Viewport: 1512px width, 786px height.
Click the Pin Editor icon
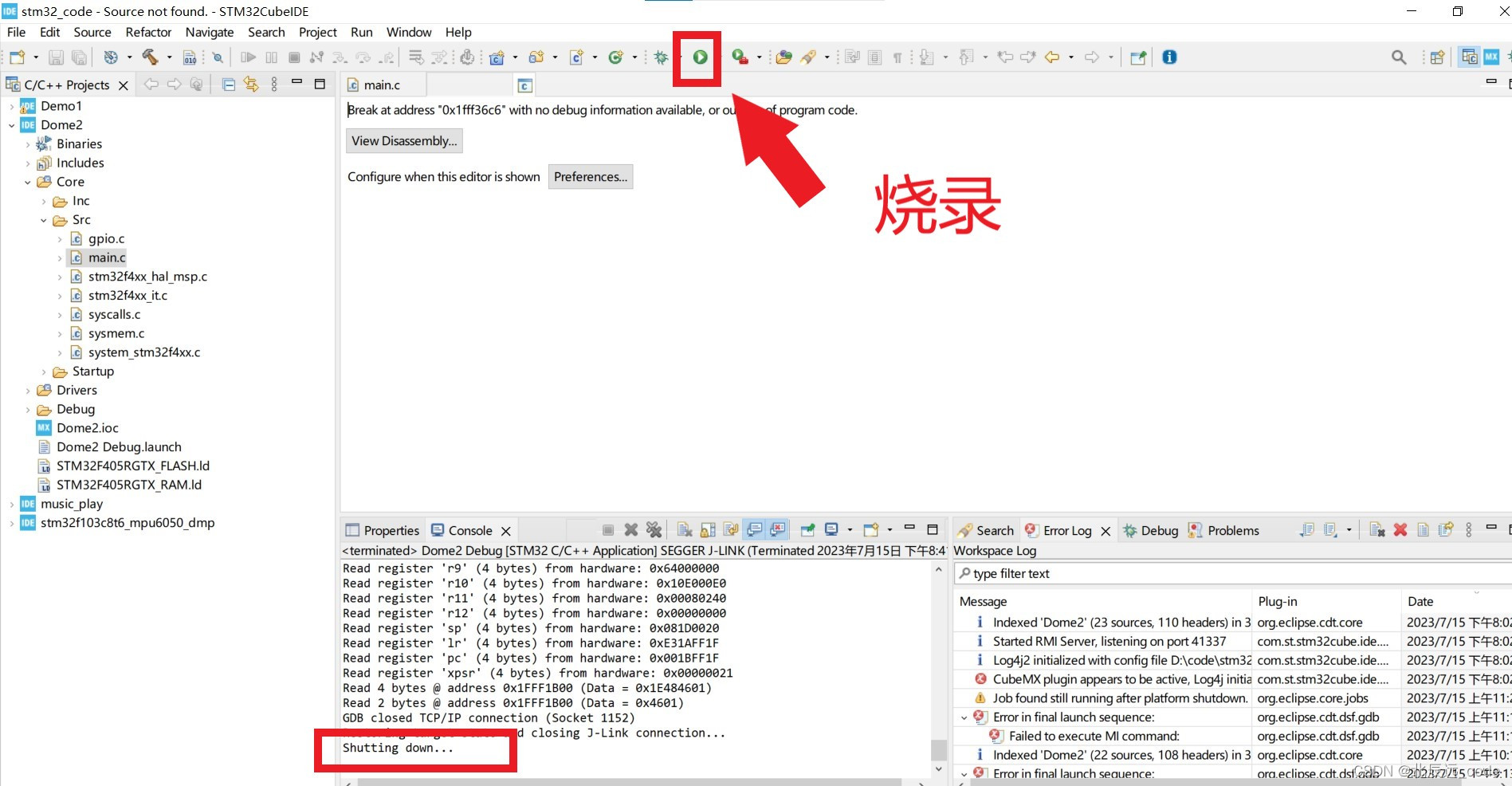tap(1138, 57)
